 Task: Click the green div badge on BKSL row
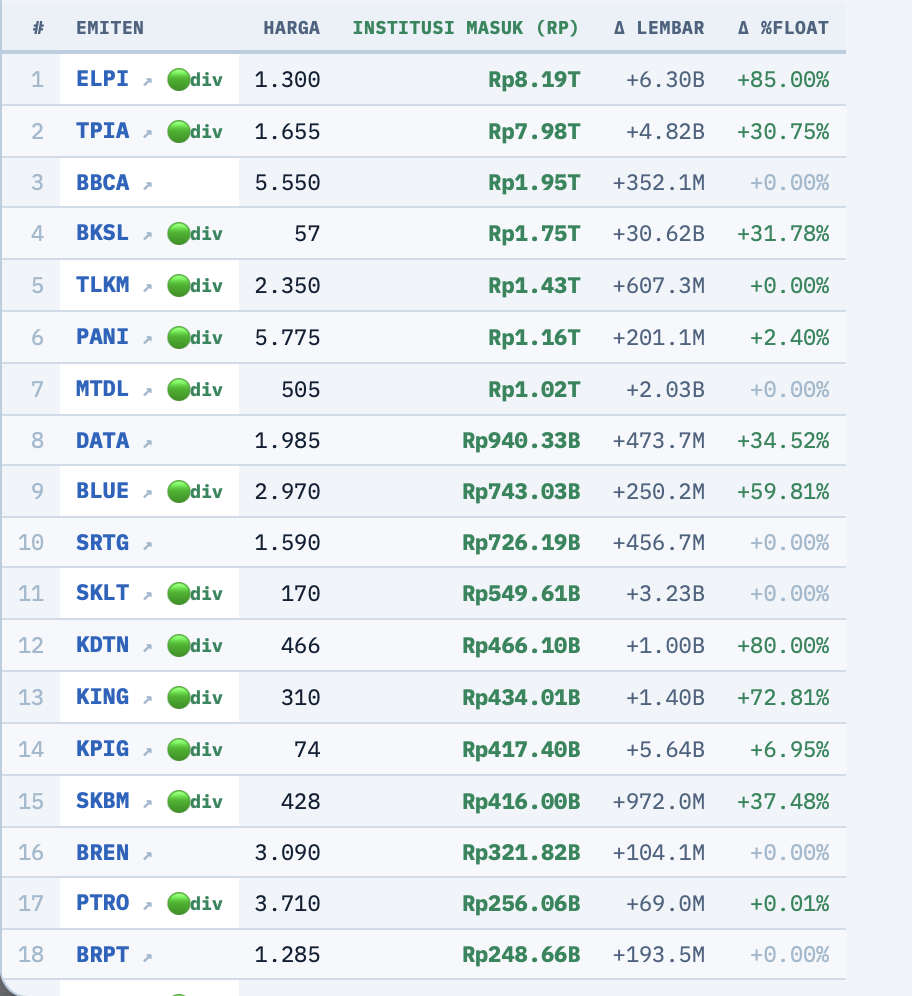pos(195,234)
